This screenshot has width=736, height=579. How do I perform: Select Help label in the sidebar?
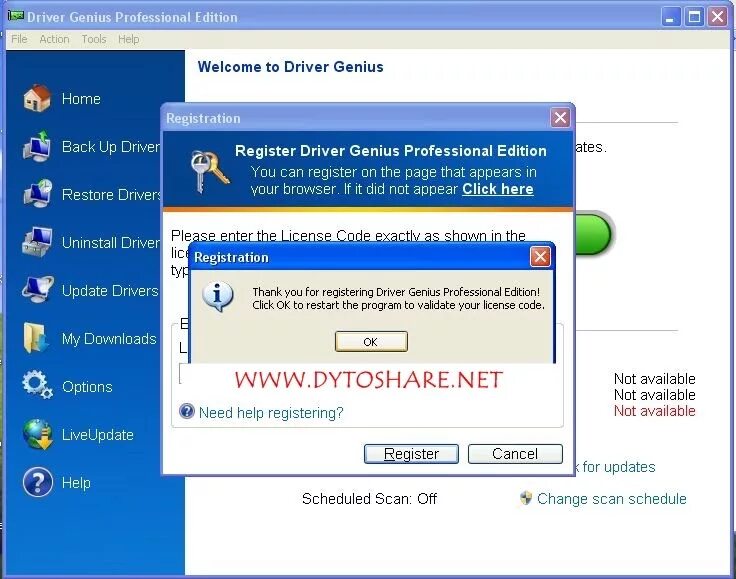click(76, 483)
